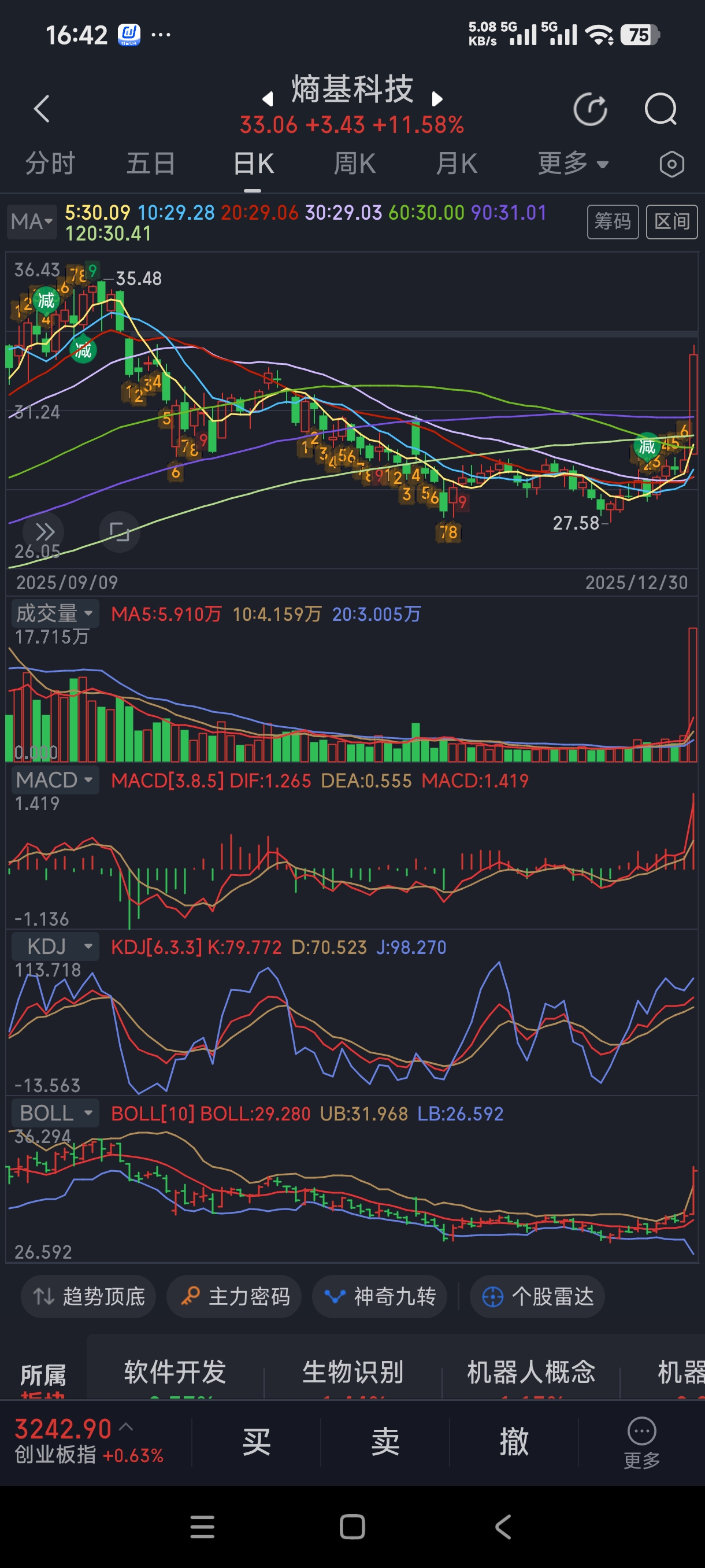The height and width of the screenshot is (1568, 705).
Task: Select the 分时 tab
Action: [50, 164]
